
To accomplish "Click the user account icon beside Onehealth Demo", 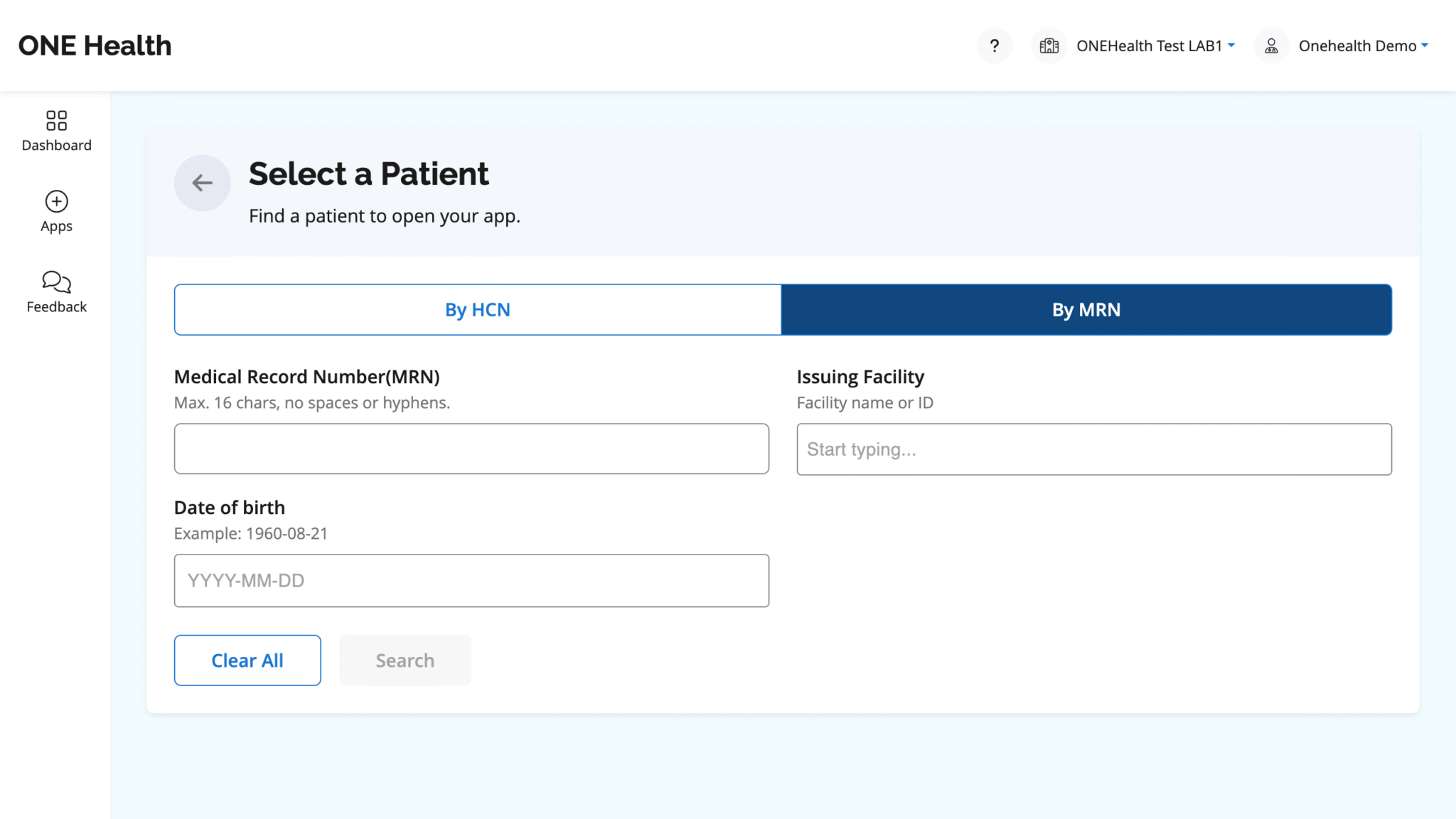I will click(1270, 45).
